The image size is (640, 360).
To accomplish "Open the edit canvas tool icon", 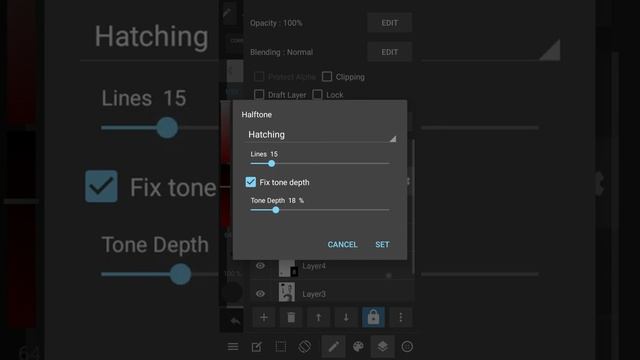I will tap(256, 347).
